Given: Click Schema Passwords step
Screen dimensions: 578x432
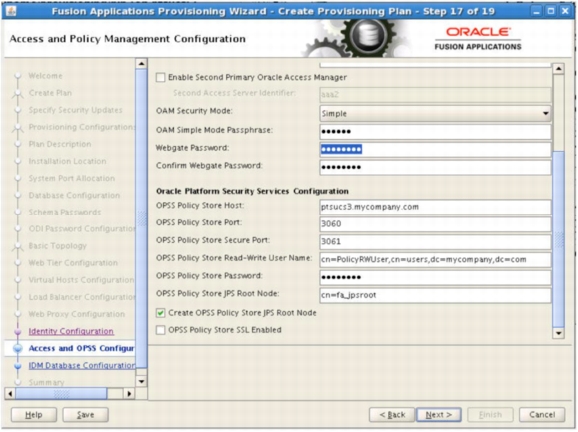Looking at the screenshot, I should click(65, 212).
